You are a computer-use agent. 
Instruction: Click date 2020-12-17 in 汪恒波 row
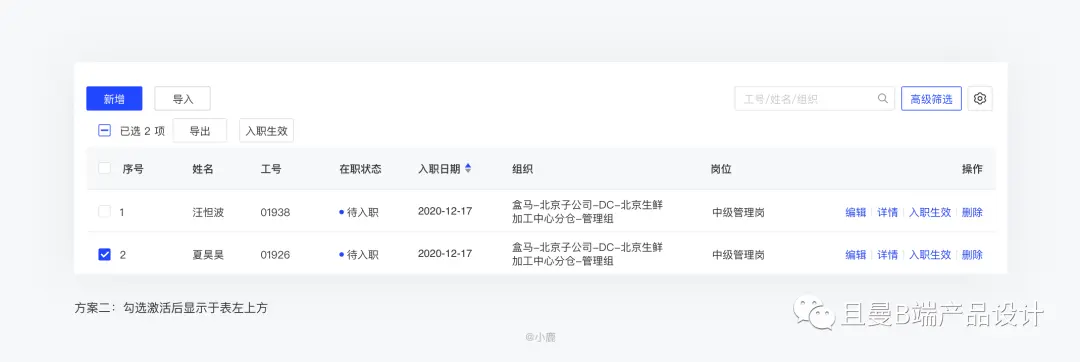click(445, 211)
